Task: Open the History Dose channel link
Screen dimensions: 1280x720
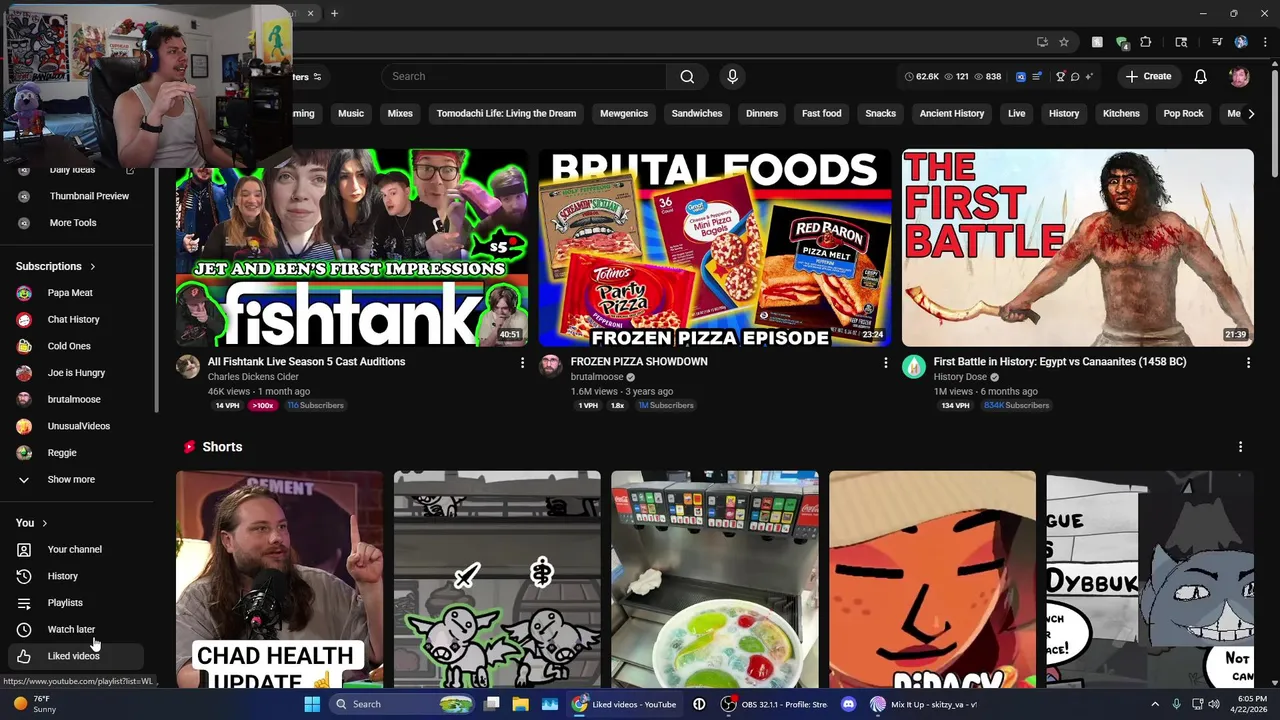Action: click(960, 377)
